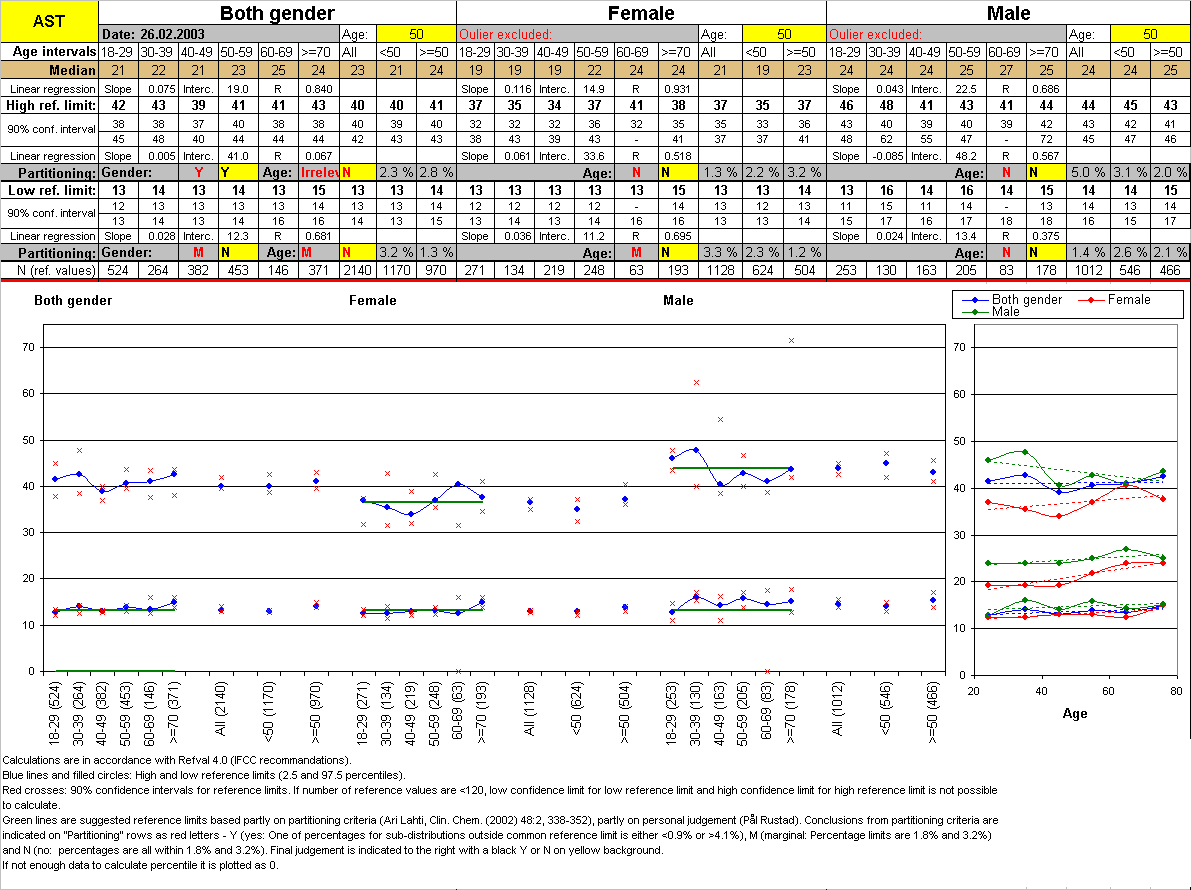Click the regression R value 0.686
Image resolution: width=1191 pixels, height=890 pixels.
coord(1046,89)
